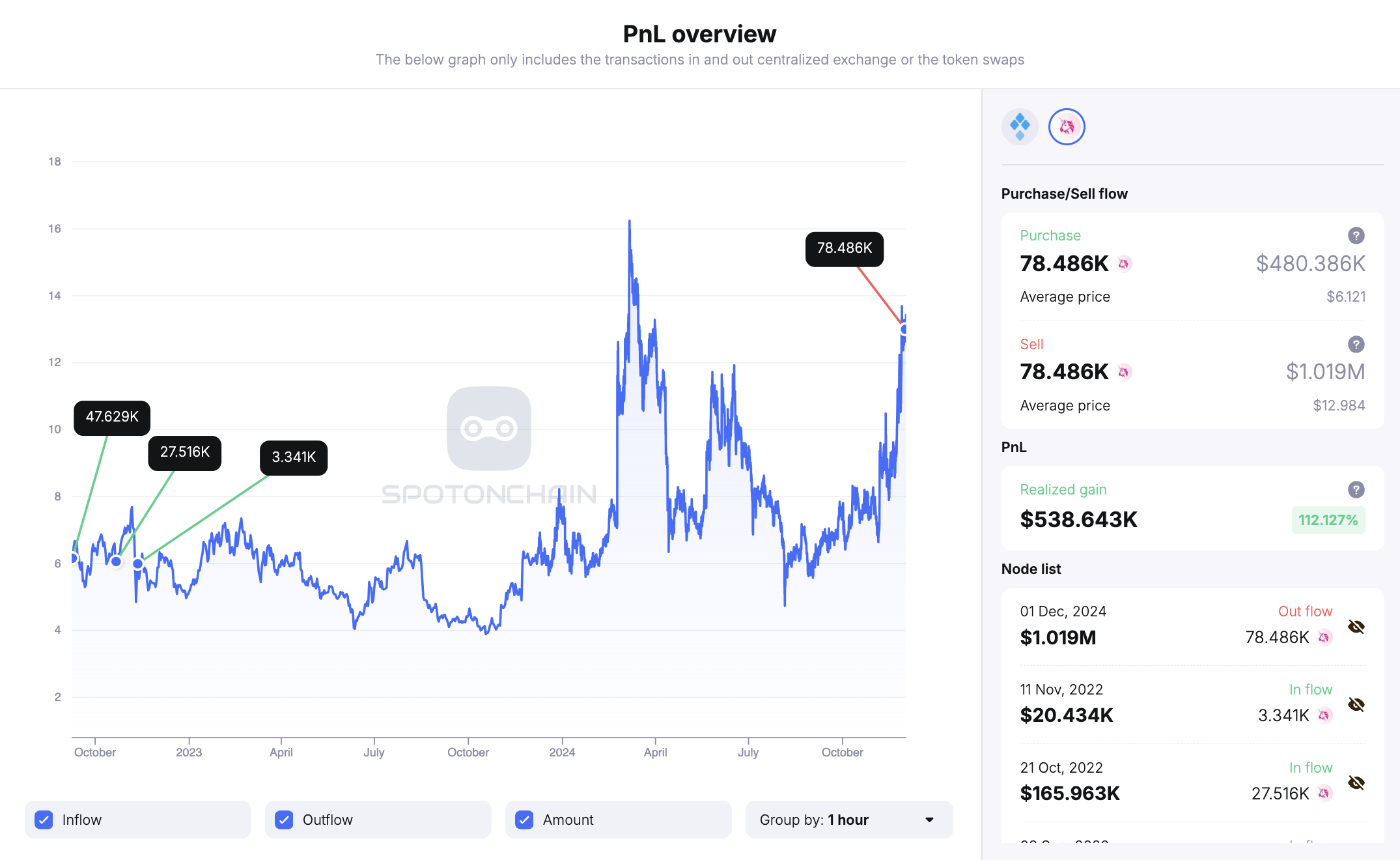Disable the Inflow checkbox
Viewport: 1400px width, 860px height.
pos(44,820)
